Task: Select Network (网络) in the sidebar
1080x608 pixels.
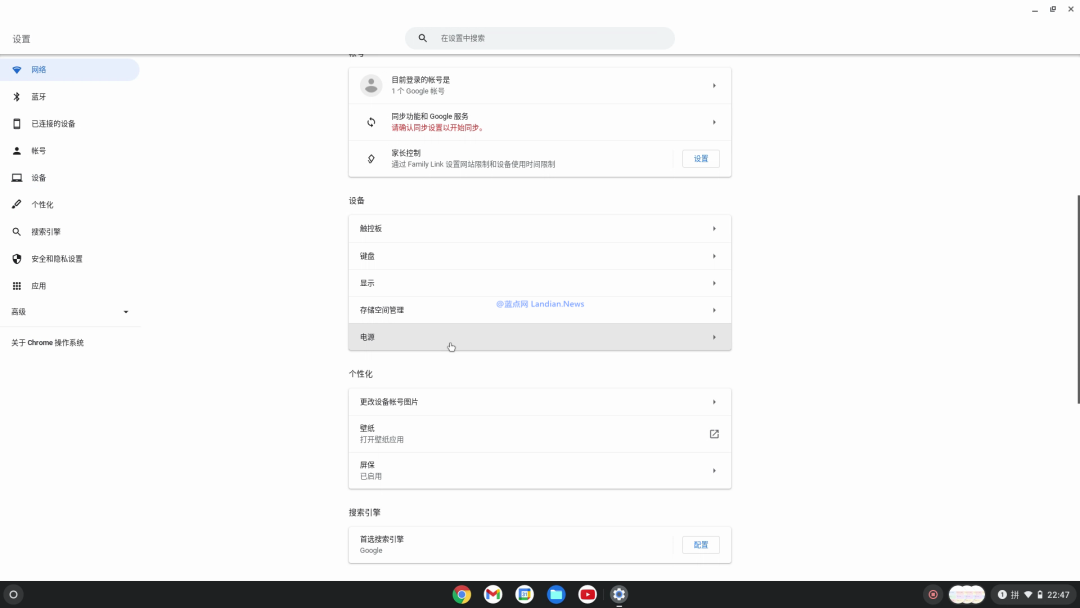Action: pyautogui.click(x=40, y=69)
